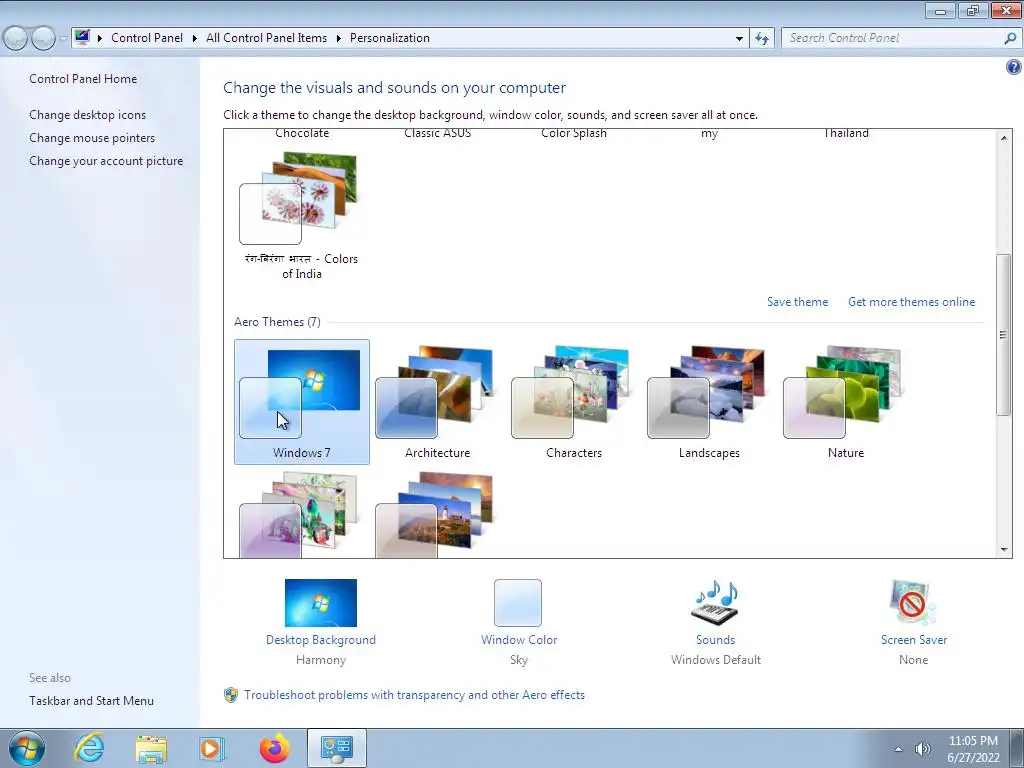Open Windows Explorer from taskbar
This screenshot has width=1024, height=768.
(x=151, y=748)
